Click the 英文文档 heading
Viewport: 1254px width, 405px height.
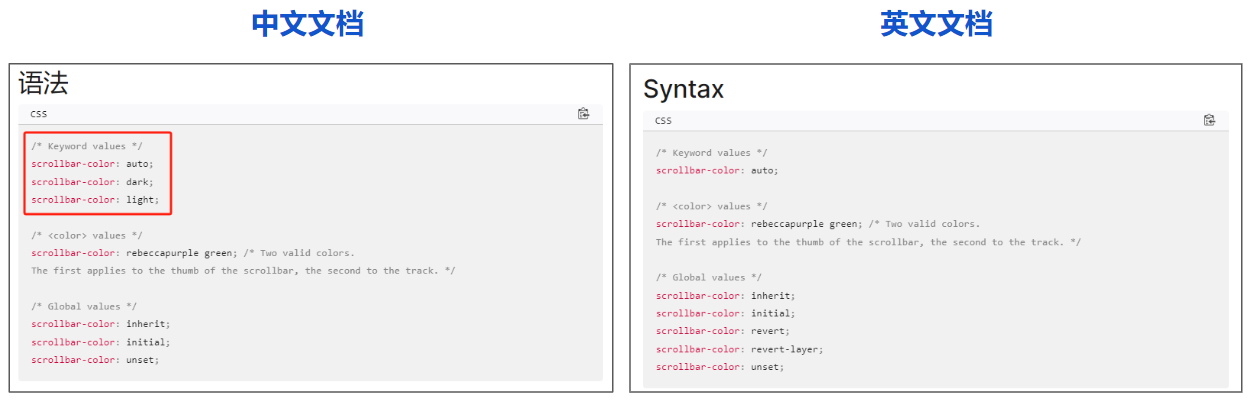pyautogui.click(x=936, y=24)
